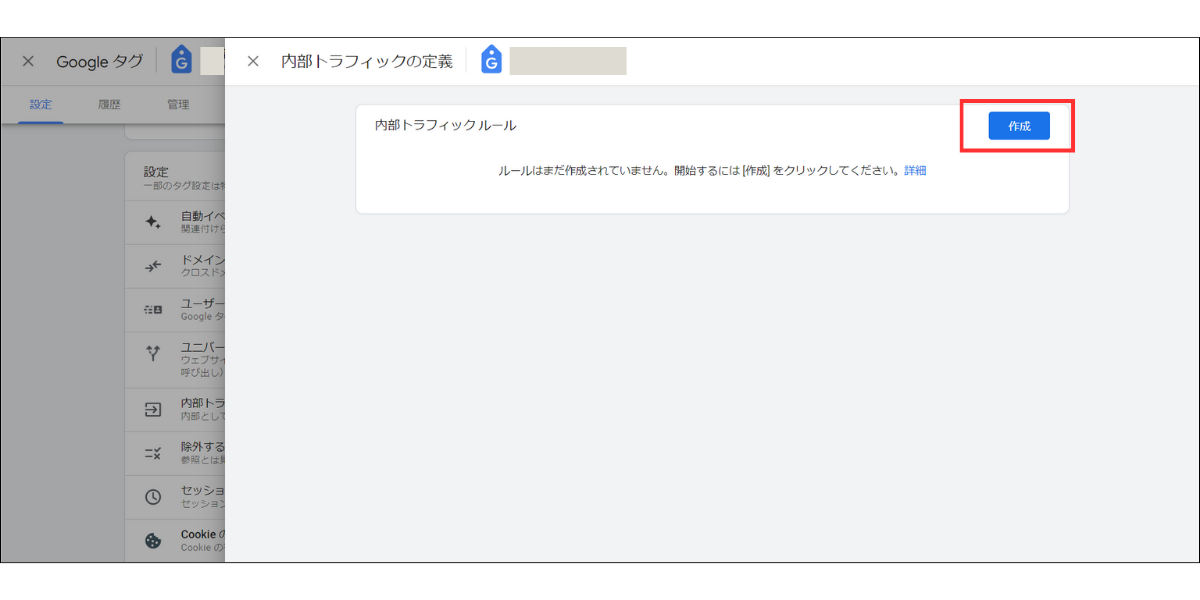This screenshot has width=1200, height=600.
Task: Select the 管理 tab
Action: coord(178,104)
